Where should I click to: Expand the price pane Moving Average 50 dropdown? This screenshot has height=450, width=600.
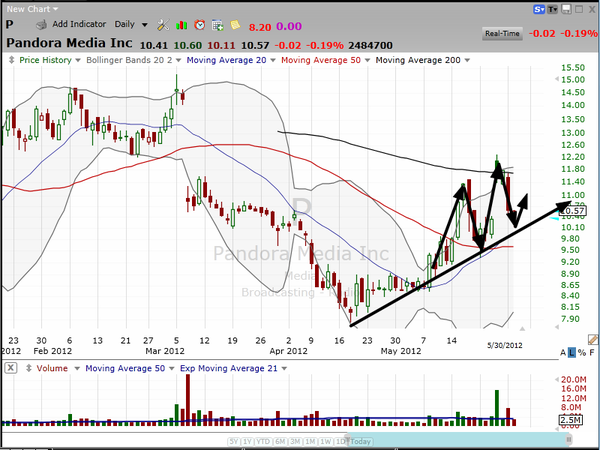pyautogui.click(x=367, y=60)
